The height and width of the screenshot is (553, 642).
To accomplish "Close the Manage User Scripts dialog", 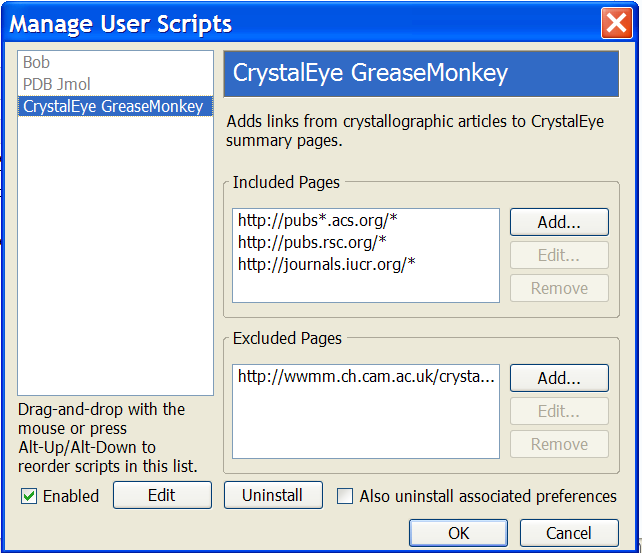I will [x=614, y=23].
